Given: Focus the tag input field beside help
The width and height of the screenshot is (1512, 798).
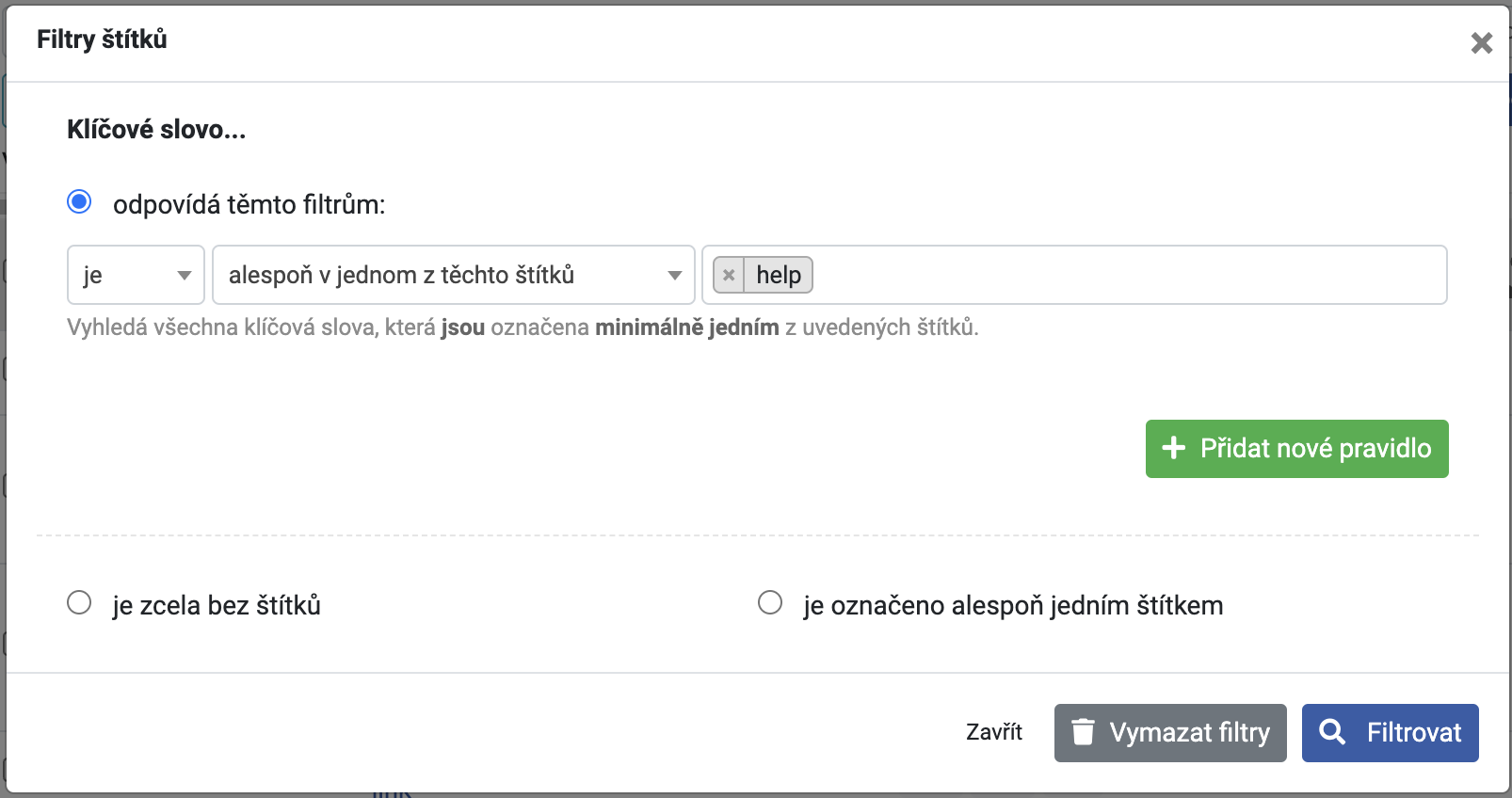Looking at the screenshot, I should click(1128, 275).
